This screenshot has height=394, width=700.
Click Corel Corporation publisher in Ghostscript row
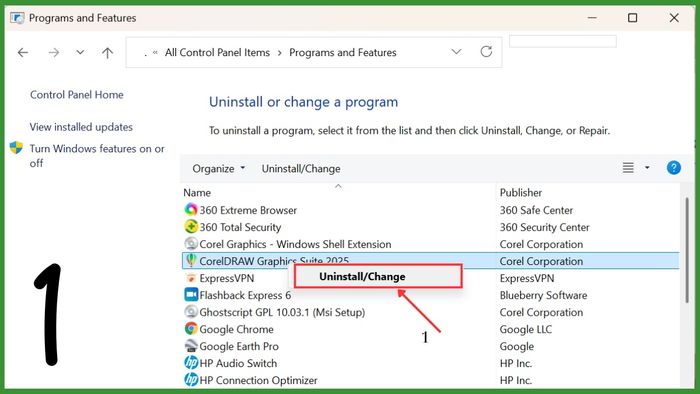point(541,312)
